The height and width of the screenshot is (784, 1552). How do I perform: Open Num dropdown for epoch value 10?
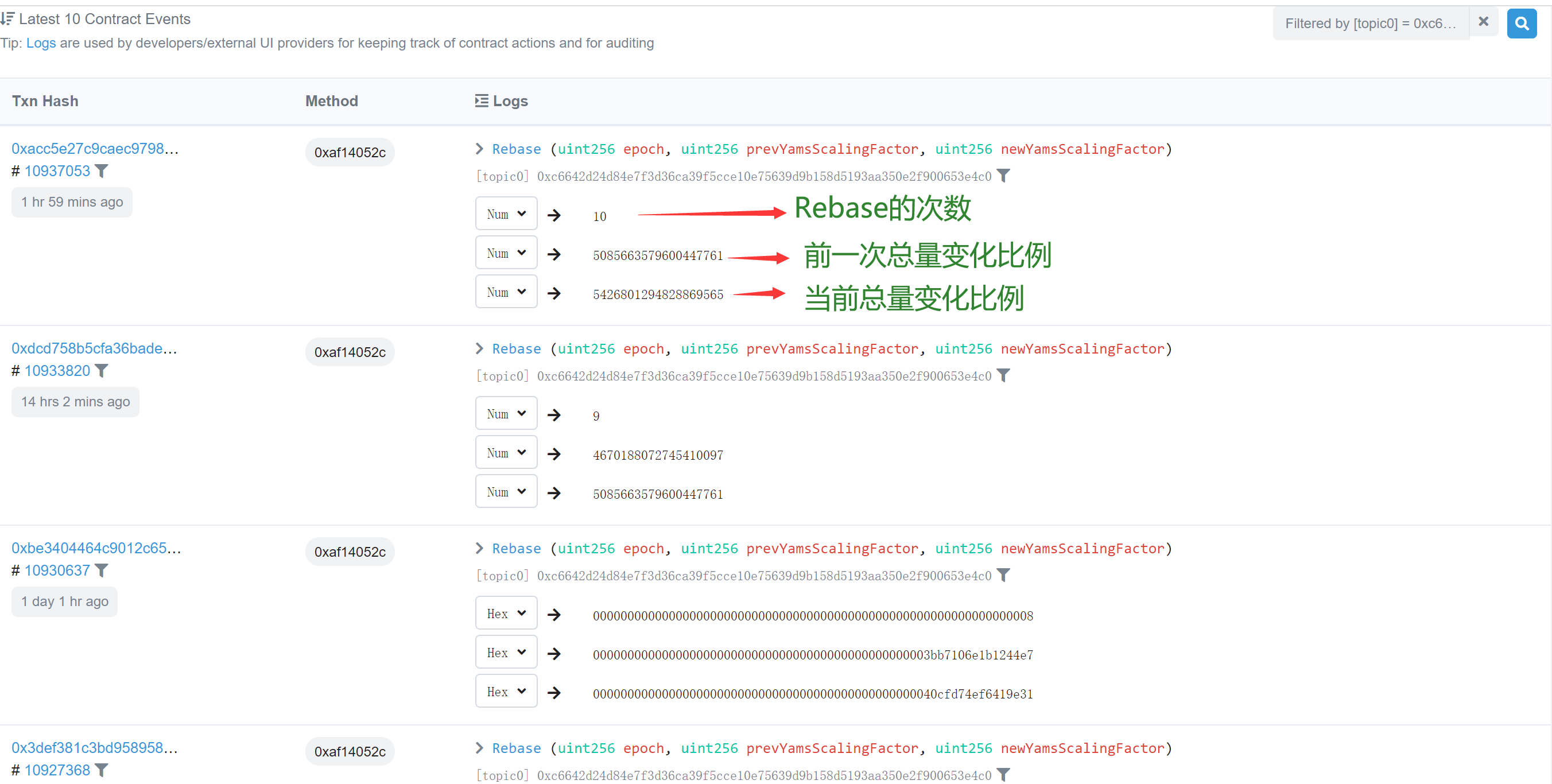(x=506, y=214)
